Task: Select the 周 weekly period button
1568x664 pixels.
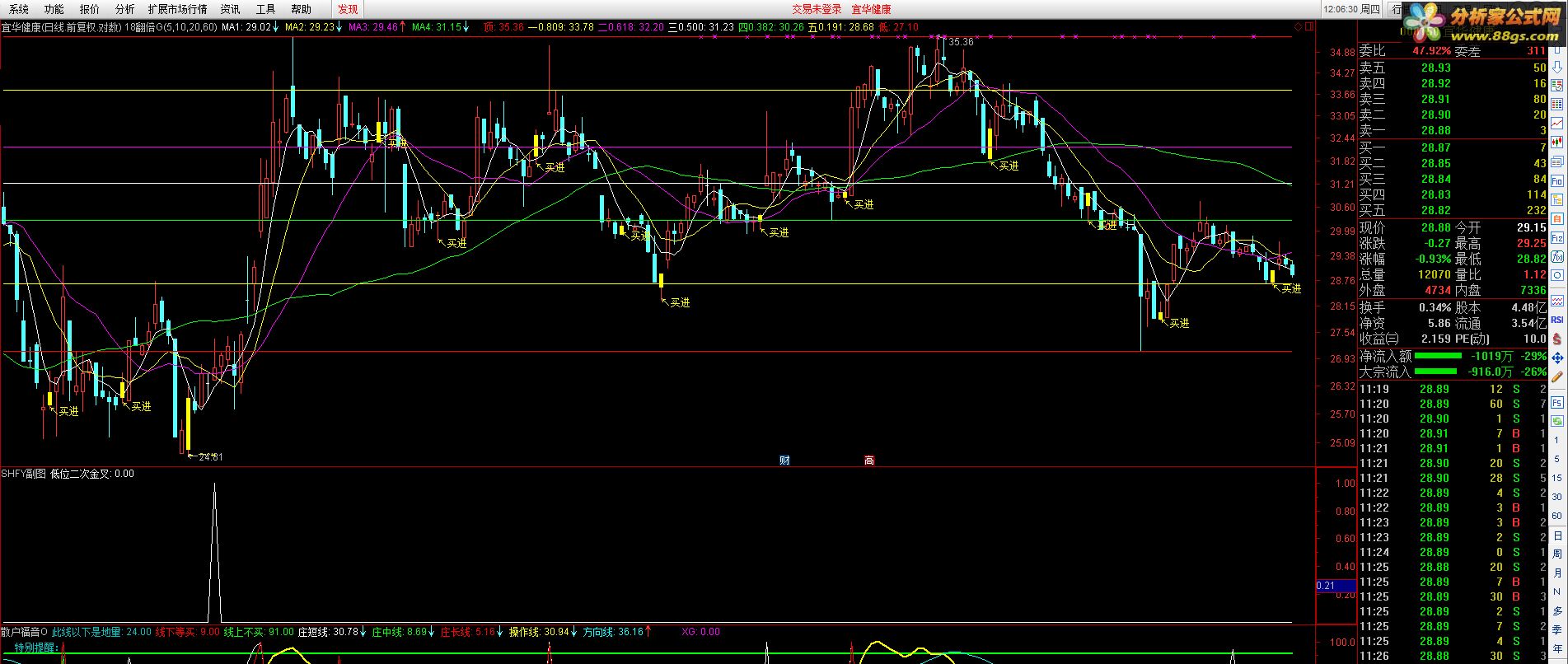Action: coord(1557,554)
